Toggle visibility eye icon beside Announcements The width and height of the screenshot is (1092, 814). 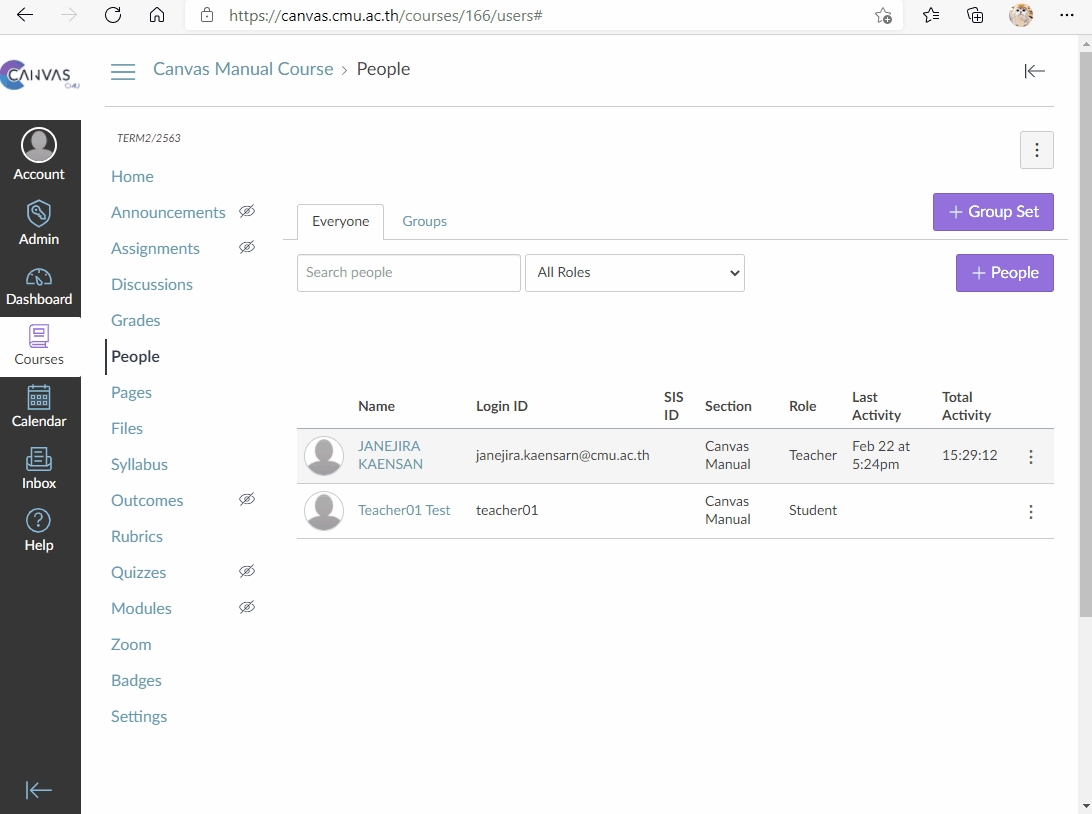pos(246,212)
